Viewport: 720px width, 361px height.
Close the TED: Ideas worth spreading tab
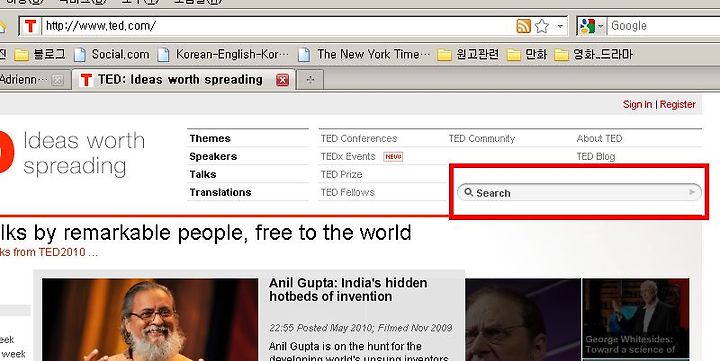(282, 80)
